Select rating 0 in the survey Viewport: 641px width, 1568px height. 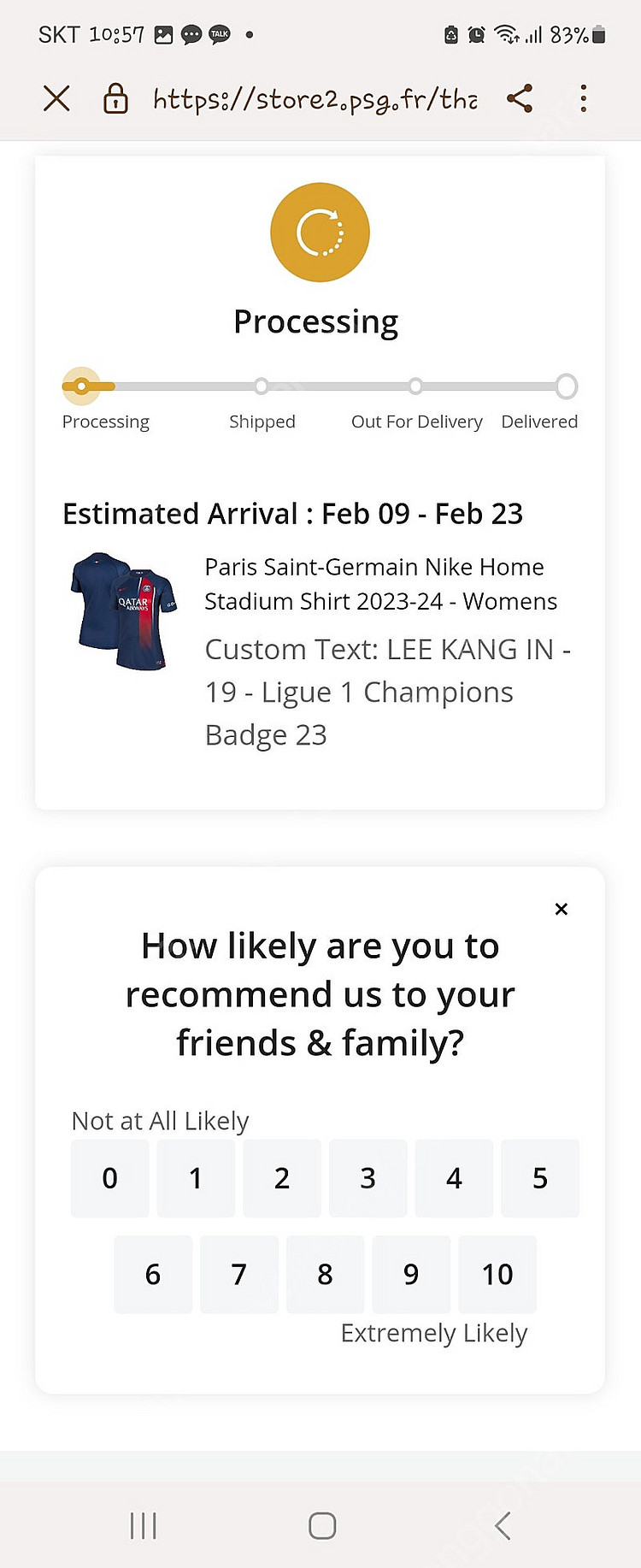click(110, 1178)
